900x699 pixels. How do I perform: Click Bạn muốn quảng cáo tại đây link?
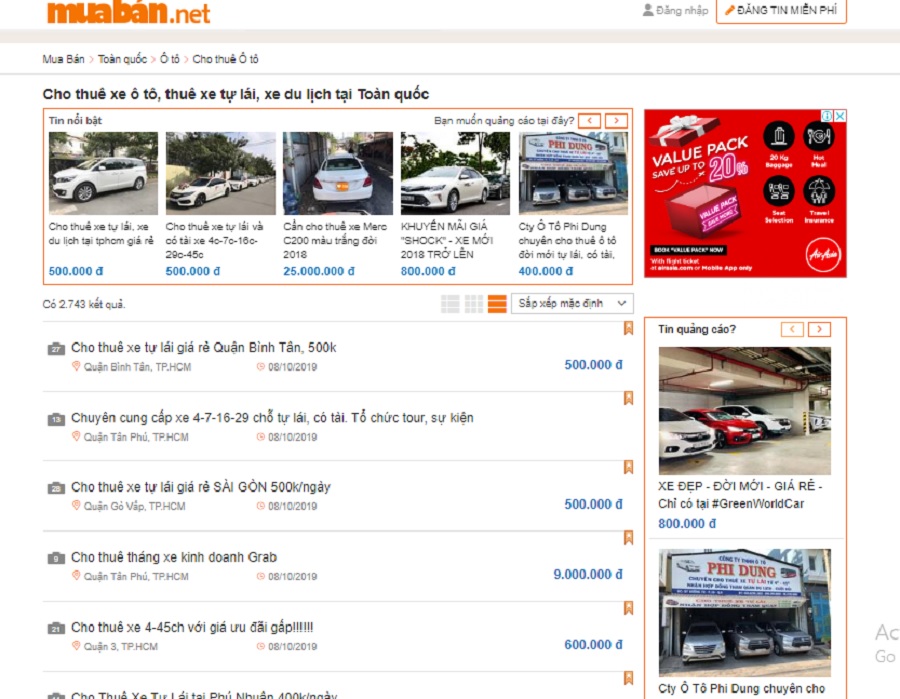504,121
